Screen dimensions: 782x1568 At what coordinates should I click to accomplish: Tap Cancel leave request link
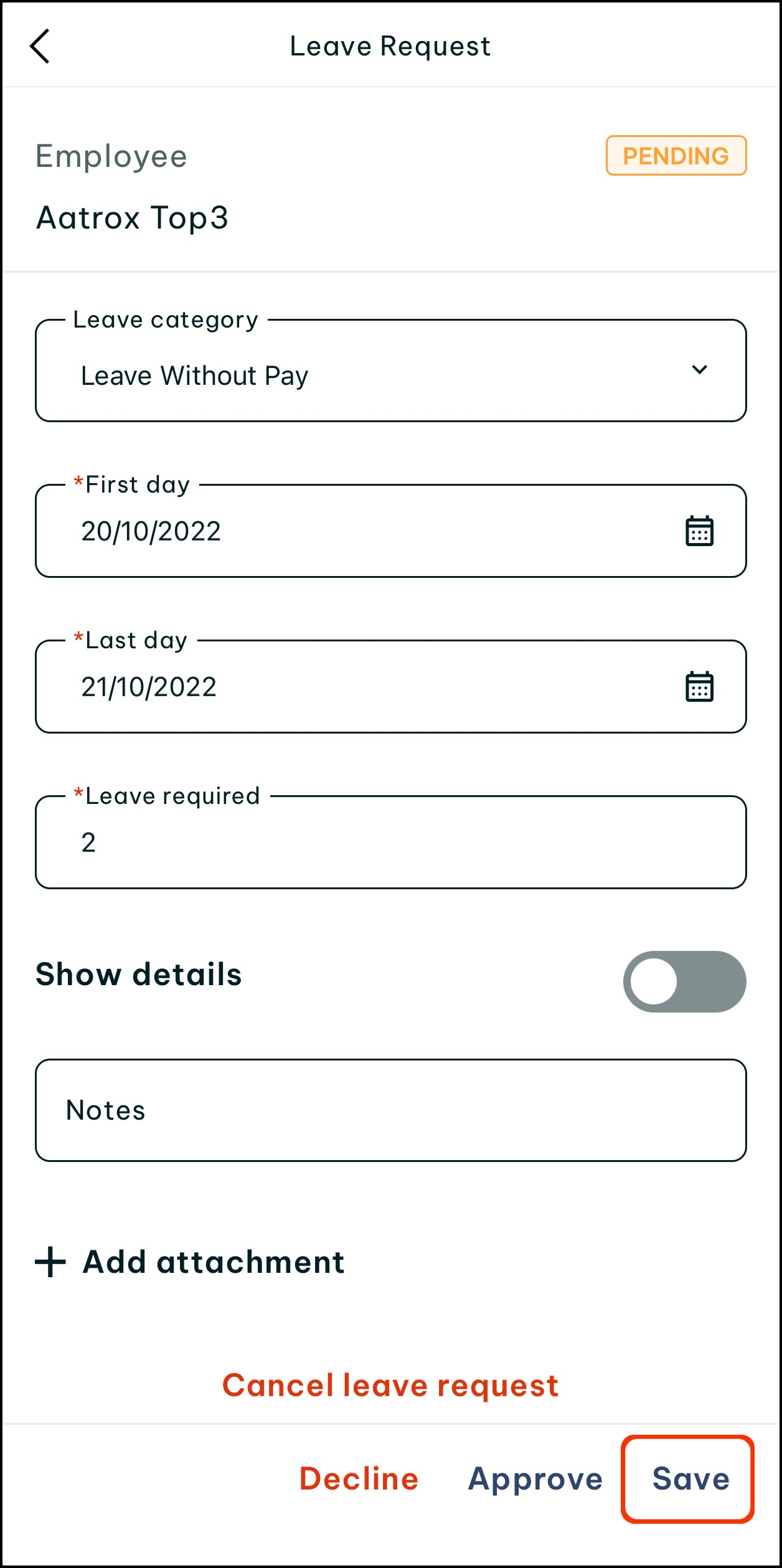[390, 1386]
